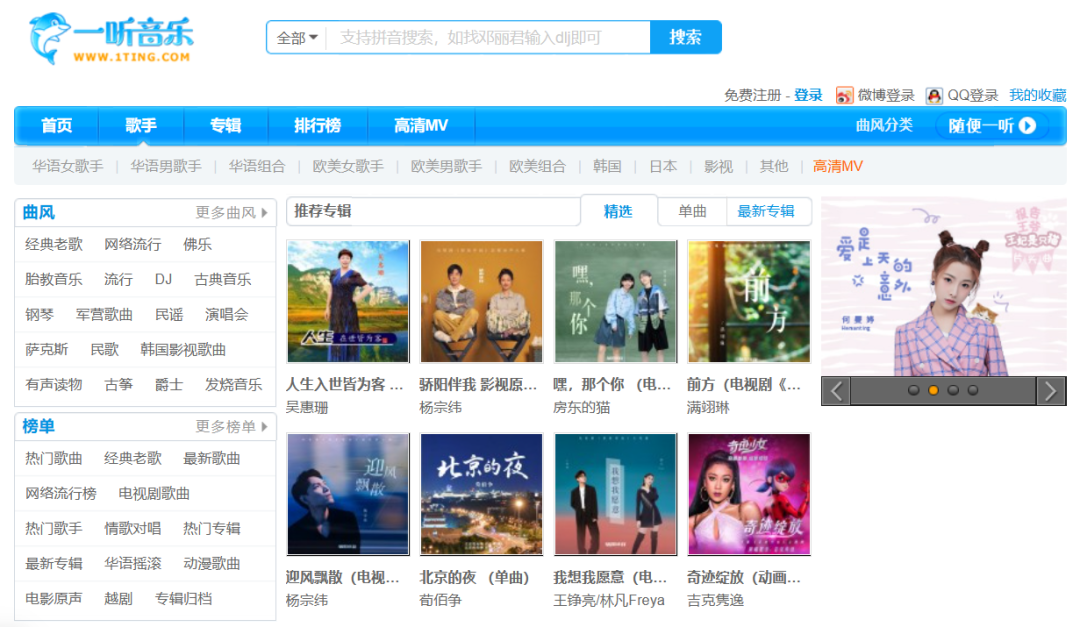Click the play arrow icon in 随便一听
Screen dimensions: 1080x627
[x=1027, y=125]
